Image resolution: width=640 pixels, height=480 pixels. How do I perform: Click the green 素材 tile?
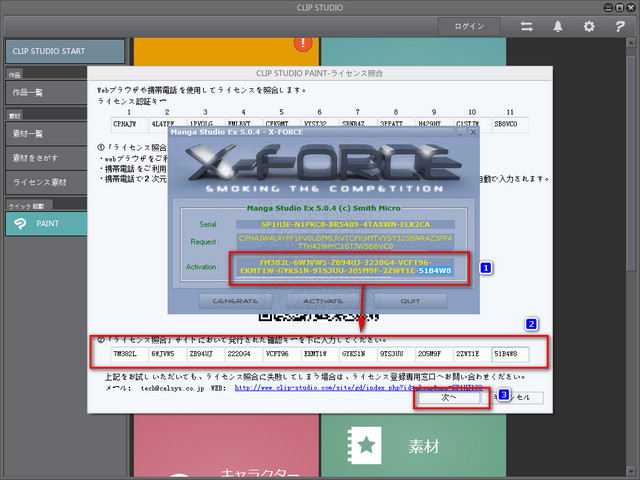(x=413, y=446)
